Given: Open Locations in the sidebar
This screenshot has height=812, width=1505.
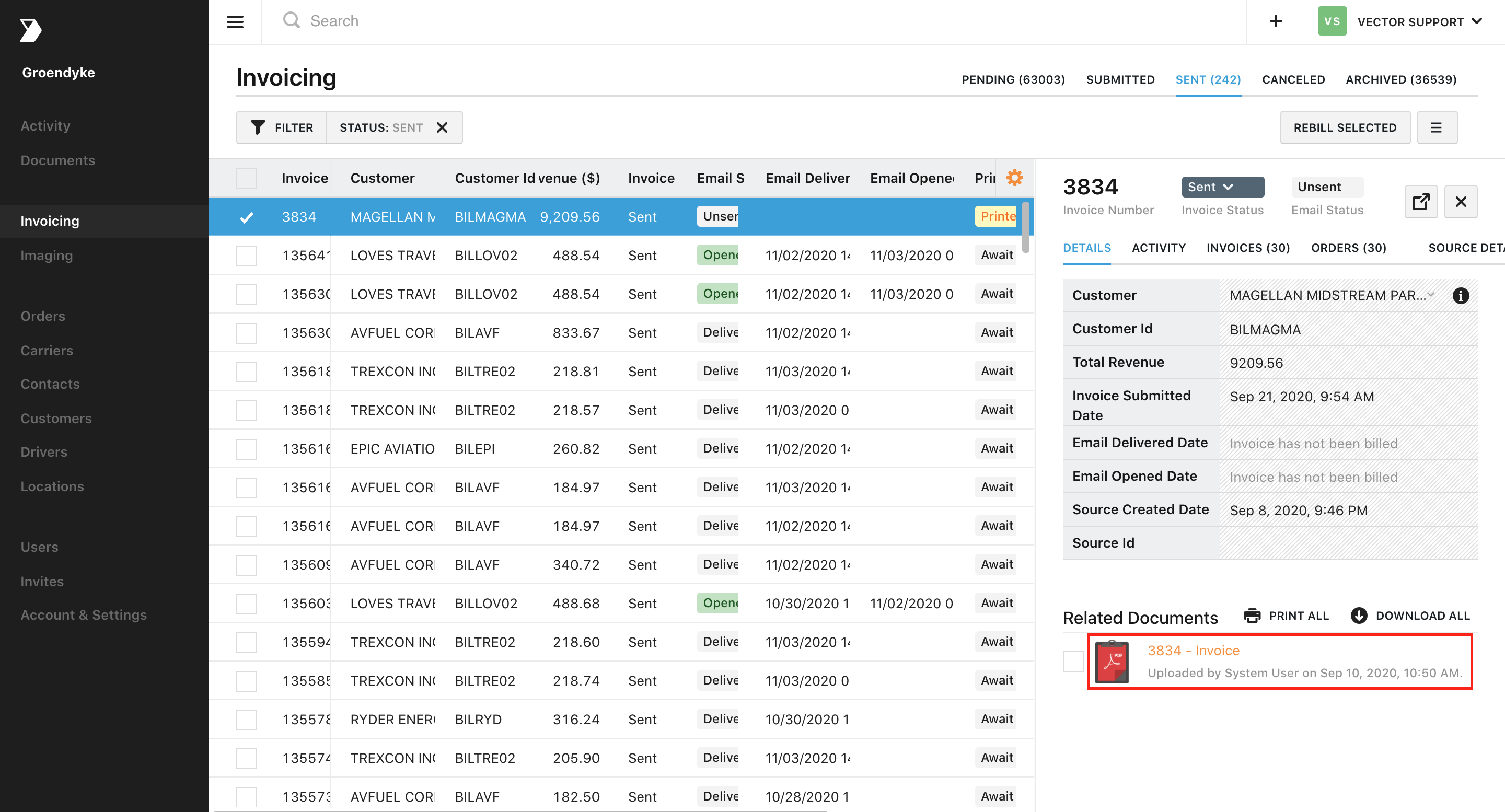Looking at the screenshot, I should pyautogui.click(x=52, y=486).
